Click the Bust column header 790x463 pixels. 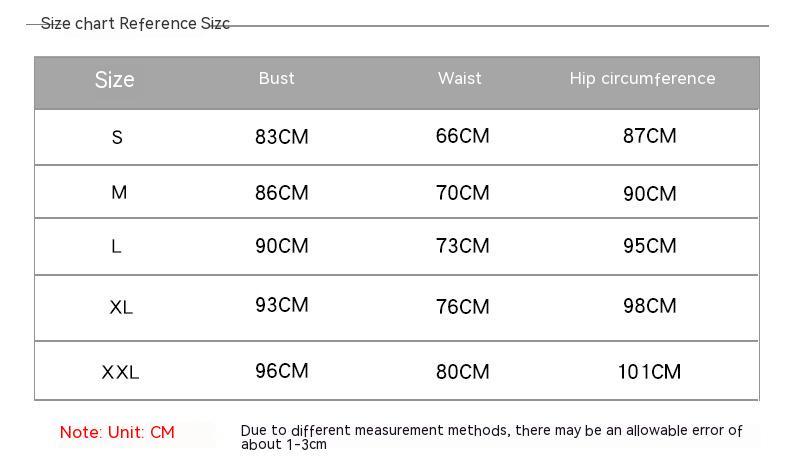pyautogui.click(x=276, y=78)
